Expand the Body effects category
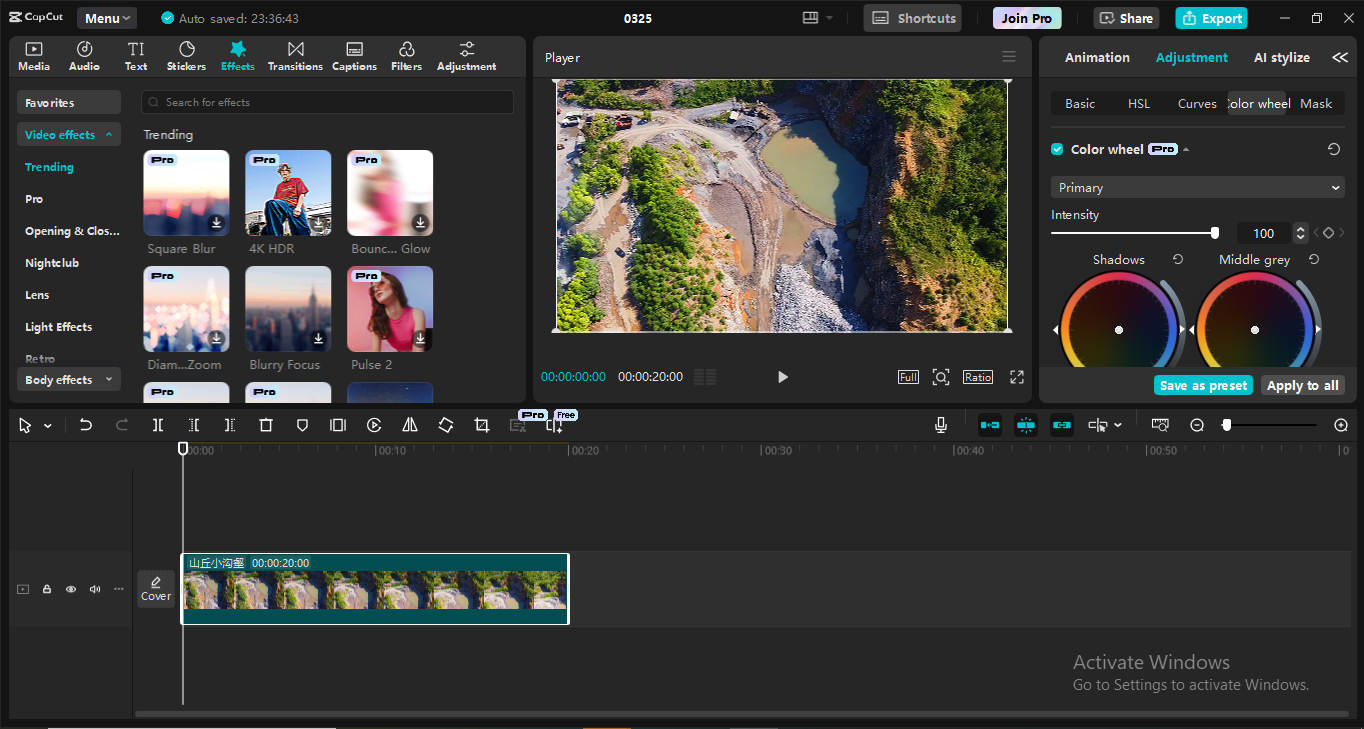The width and height of the screenshot is (1364, 729). click(68, 380)
